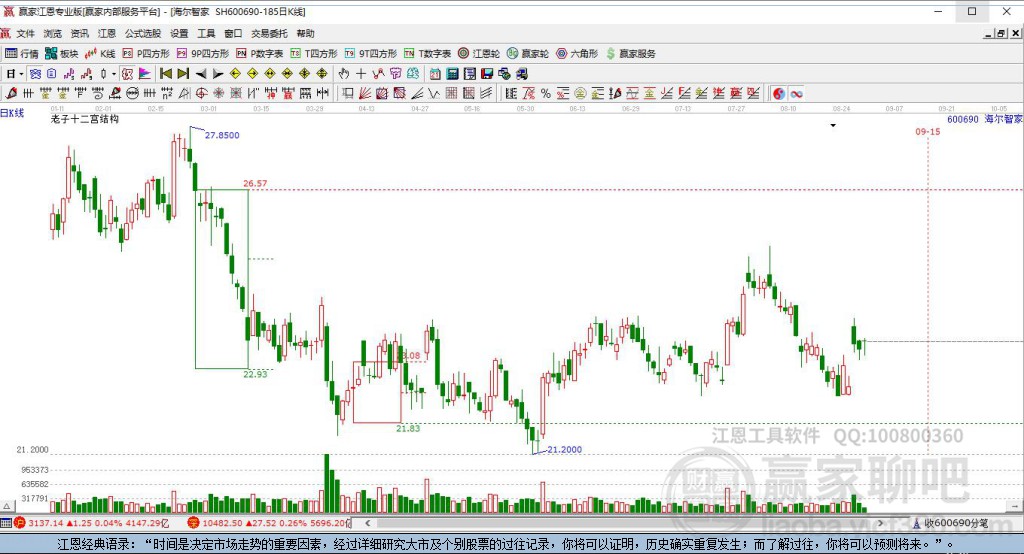The height and width of the screenshot is (554, 1024).
Task: Click the 收600690分笔 status entry
Action: click(x=950, y=523)
